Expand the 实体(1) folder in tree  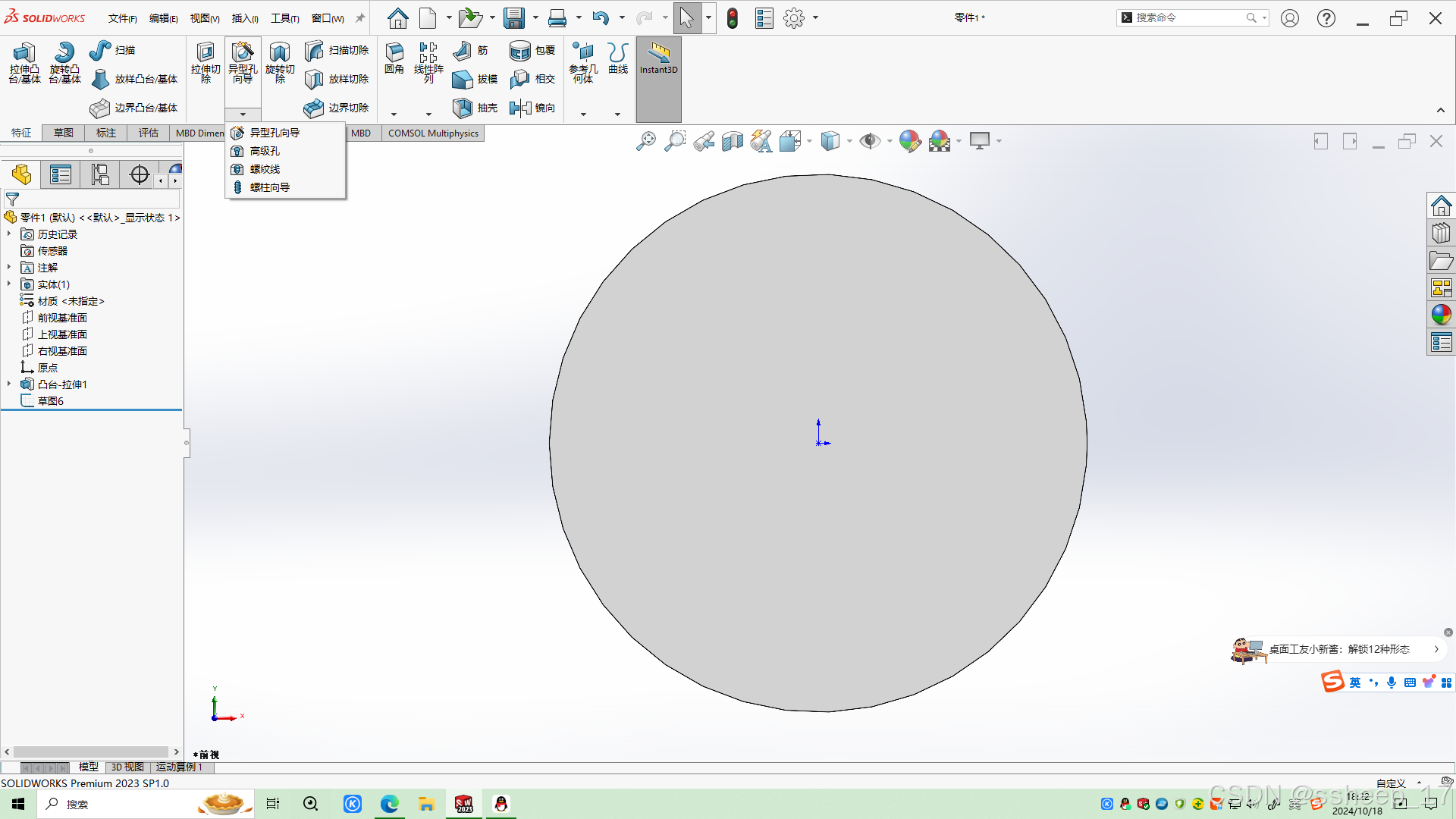pyautogui.click(x=9, y=284)
